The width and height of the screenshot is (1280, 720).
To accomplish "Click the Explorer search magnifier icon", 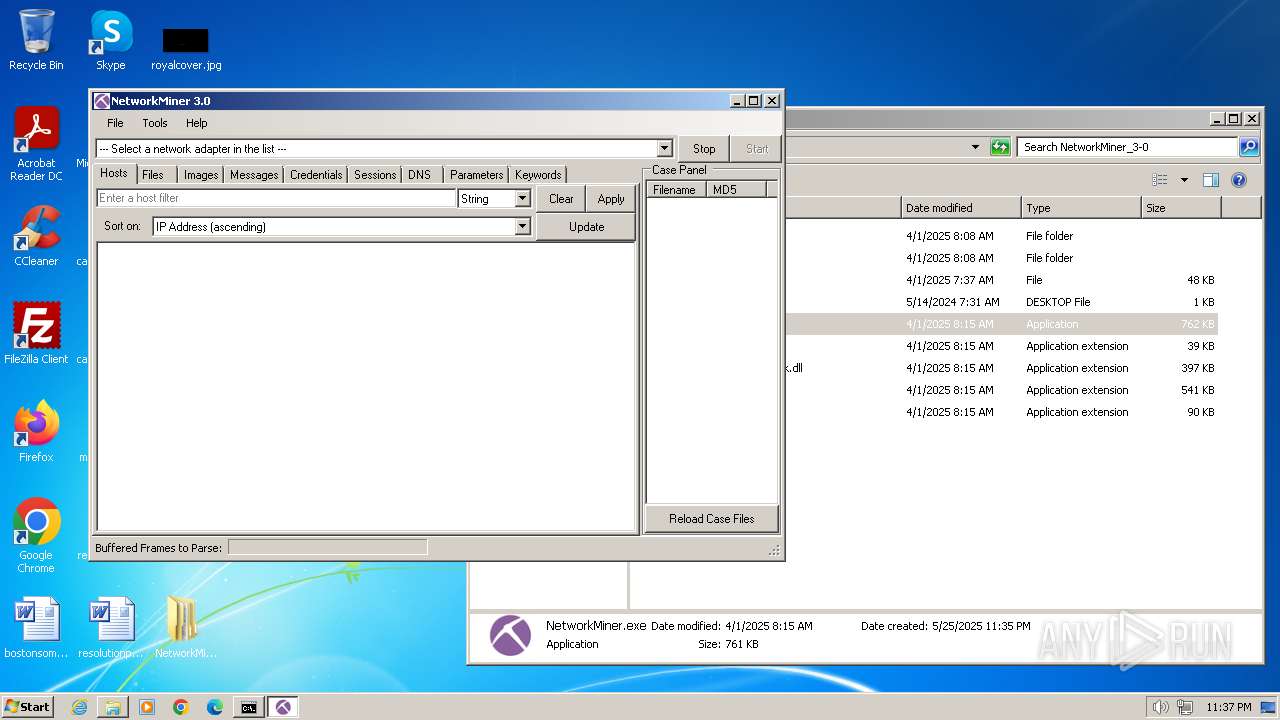I will coord(1248,147).
